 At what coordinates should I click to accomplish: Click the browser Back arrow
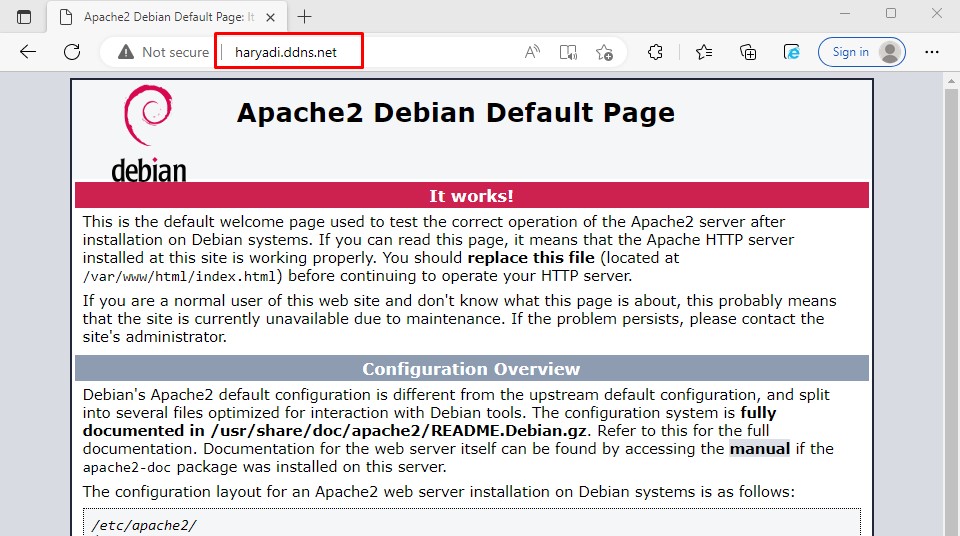coord(28,52)
